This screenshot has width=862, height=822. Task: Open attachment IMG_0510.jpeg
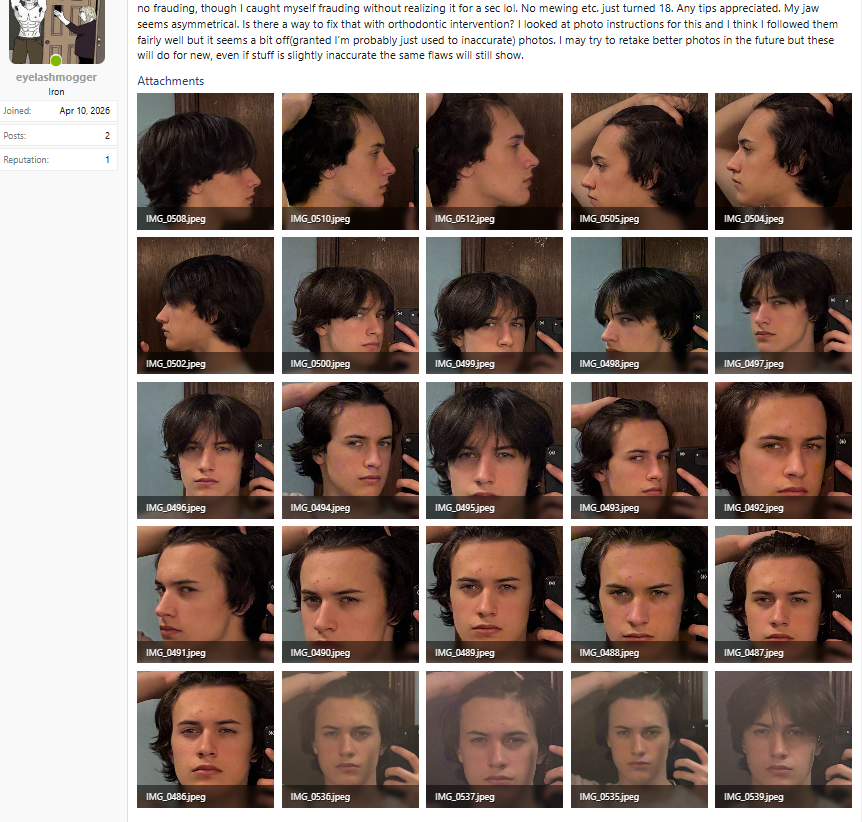coord(350,161)
